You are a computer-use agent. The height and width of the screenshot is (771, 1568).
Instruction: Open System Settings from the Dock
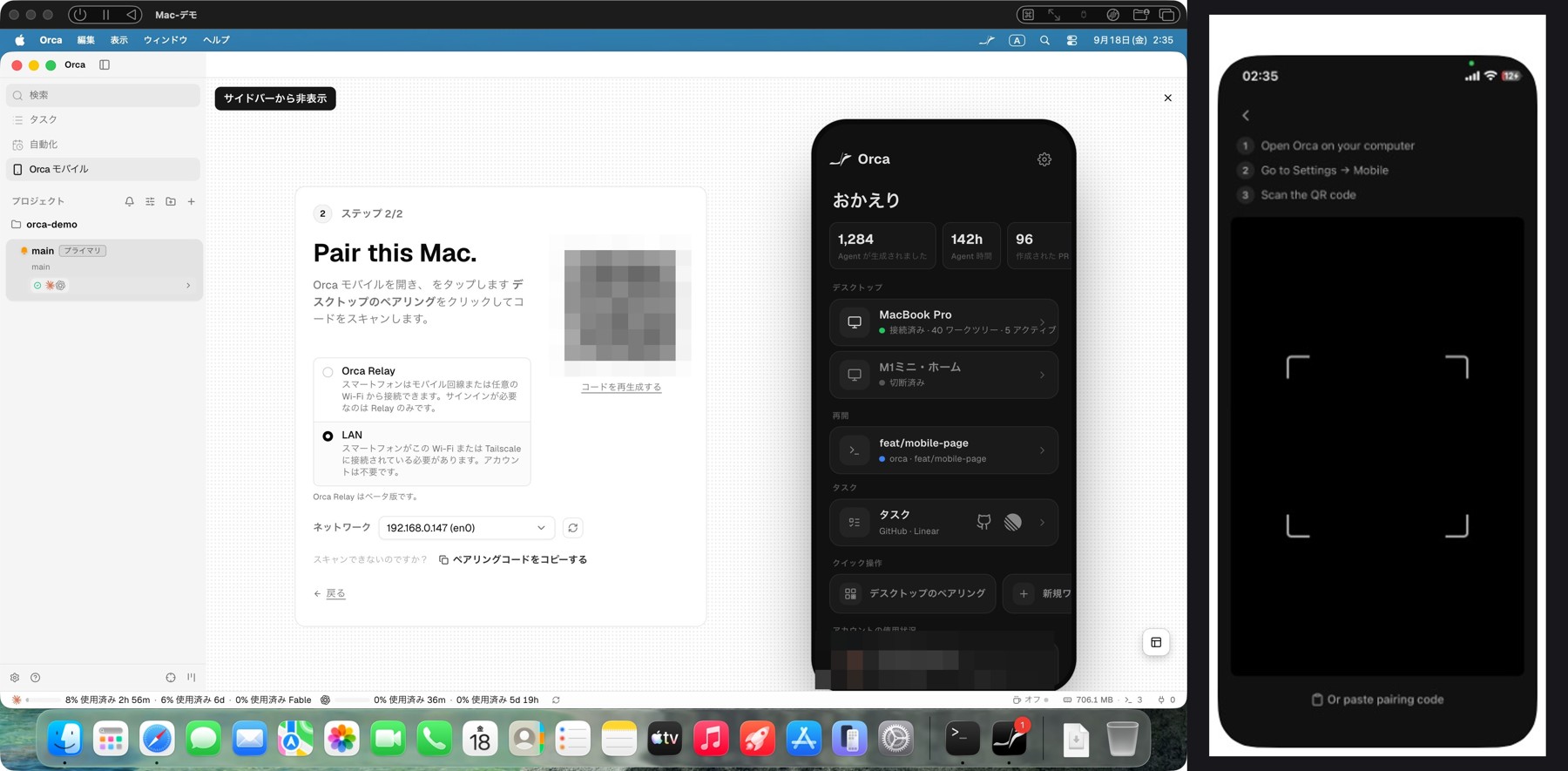click(896, 739)
